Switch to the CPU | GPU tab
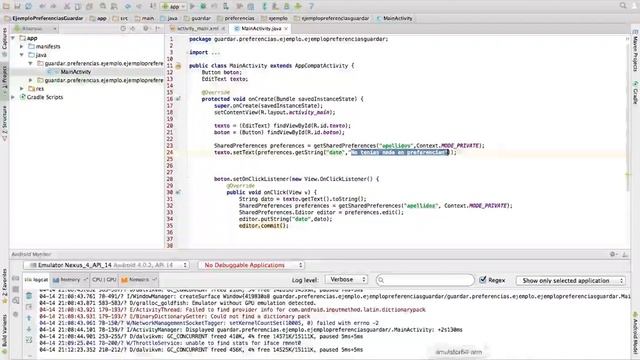Screen dimensions: 640x360 (104, 280)
